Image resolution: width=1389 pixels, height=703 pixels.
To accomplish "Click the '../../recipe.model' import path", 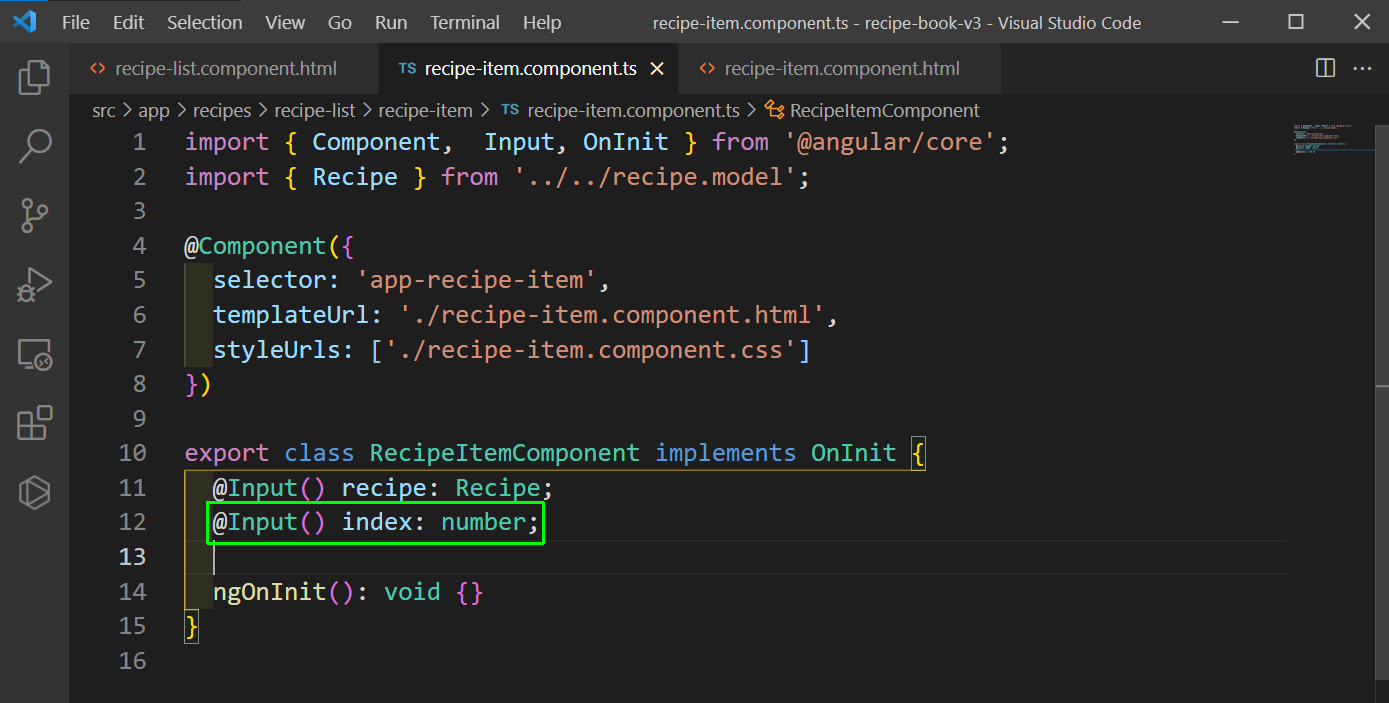I will [x=655, y=177].
